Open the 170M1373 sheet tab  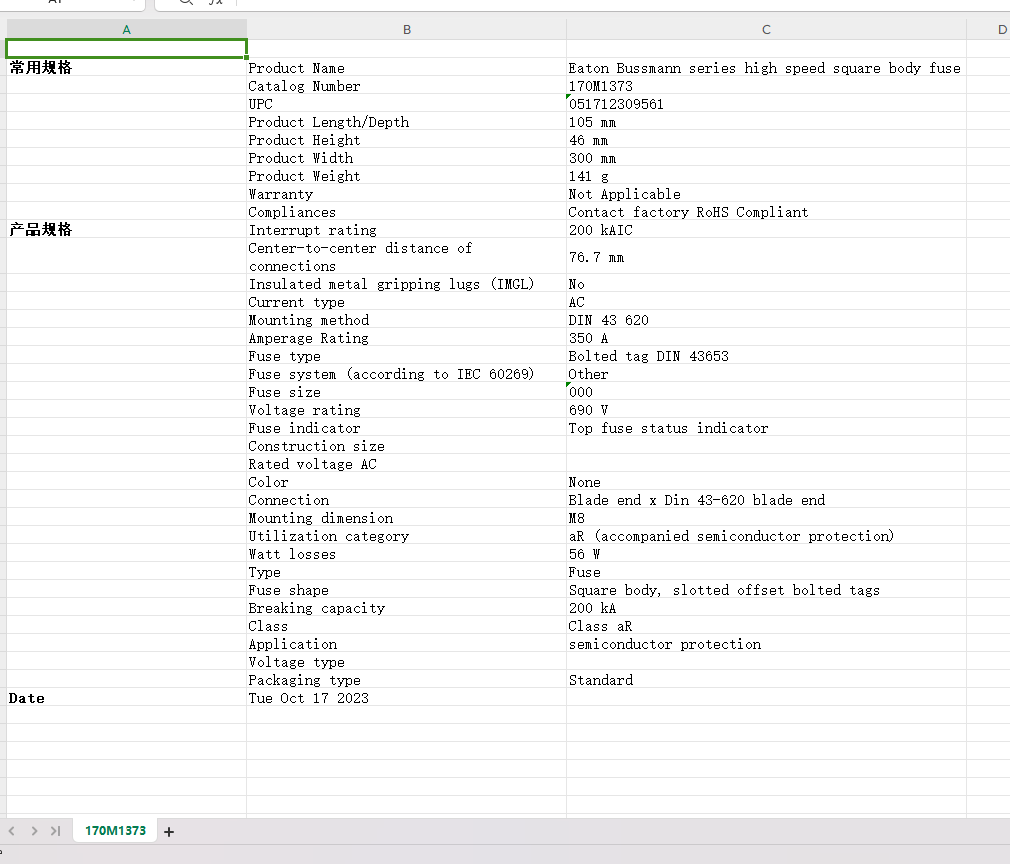click(x=115, y=831)
